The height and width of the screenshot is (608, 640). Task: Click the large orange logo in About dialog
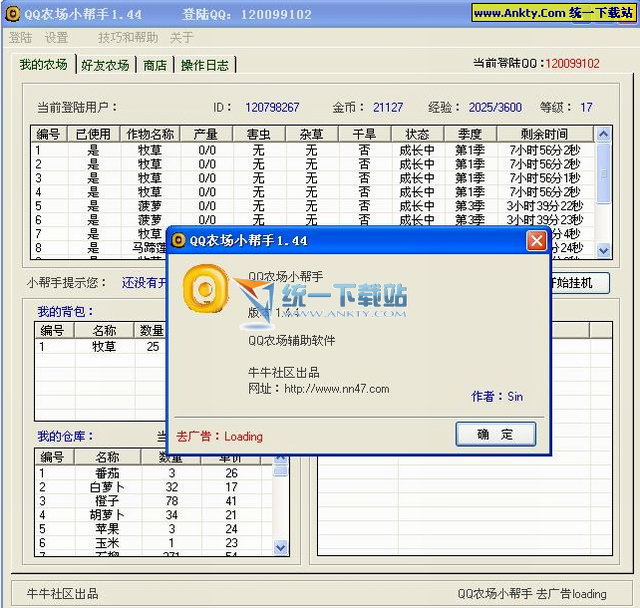click(x=208, y=289)
